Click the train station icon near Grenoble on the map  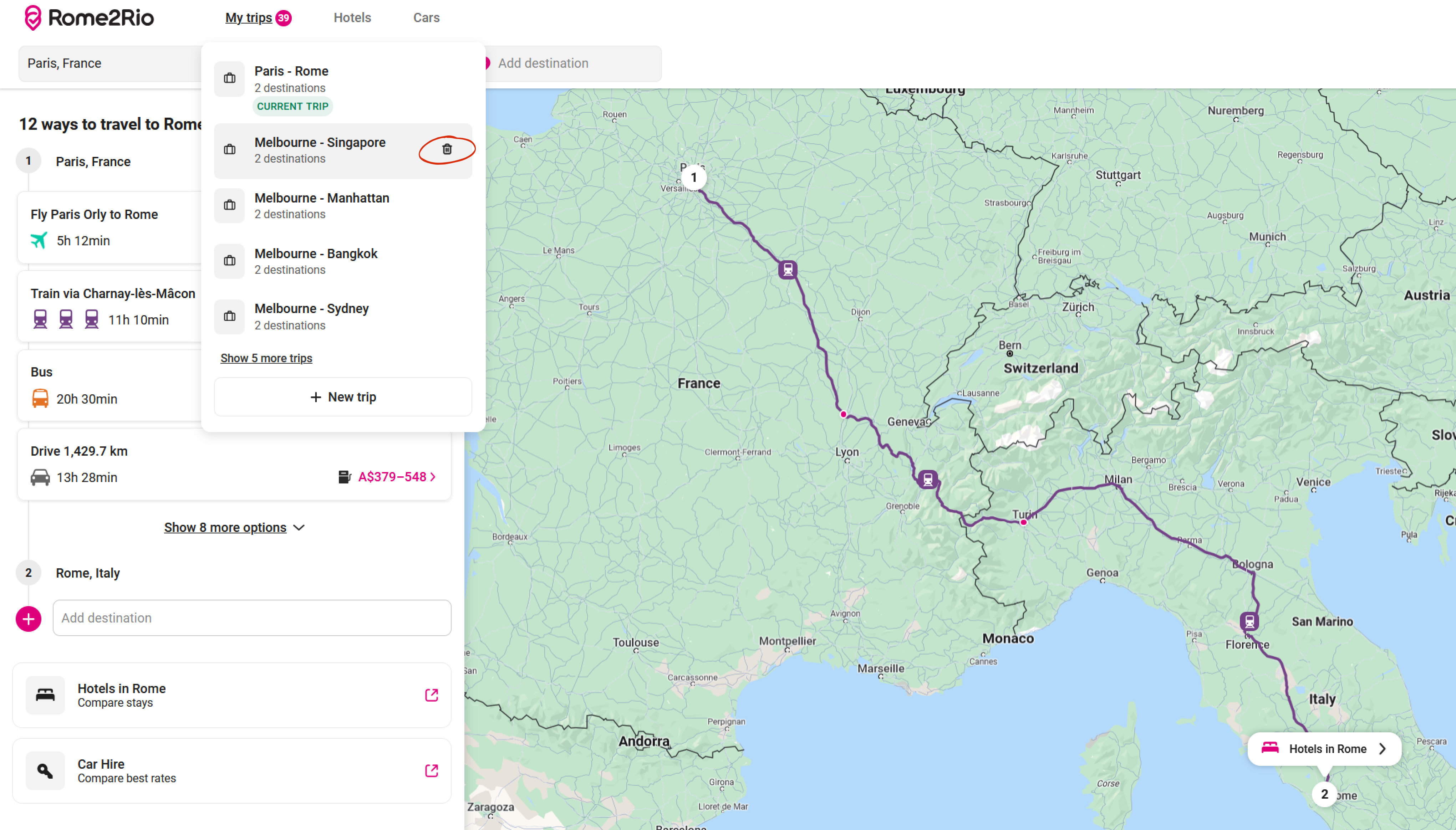928,479
